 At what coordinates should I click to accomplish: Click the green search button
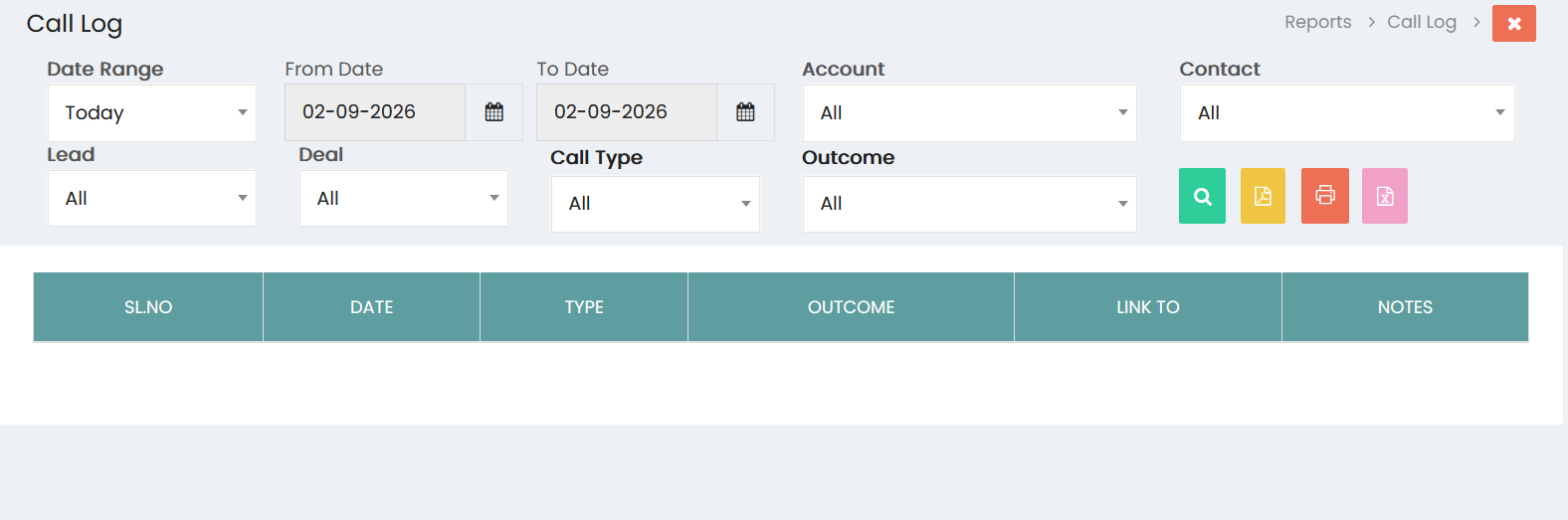1202,196
